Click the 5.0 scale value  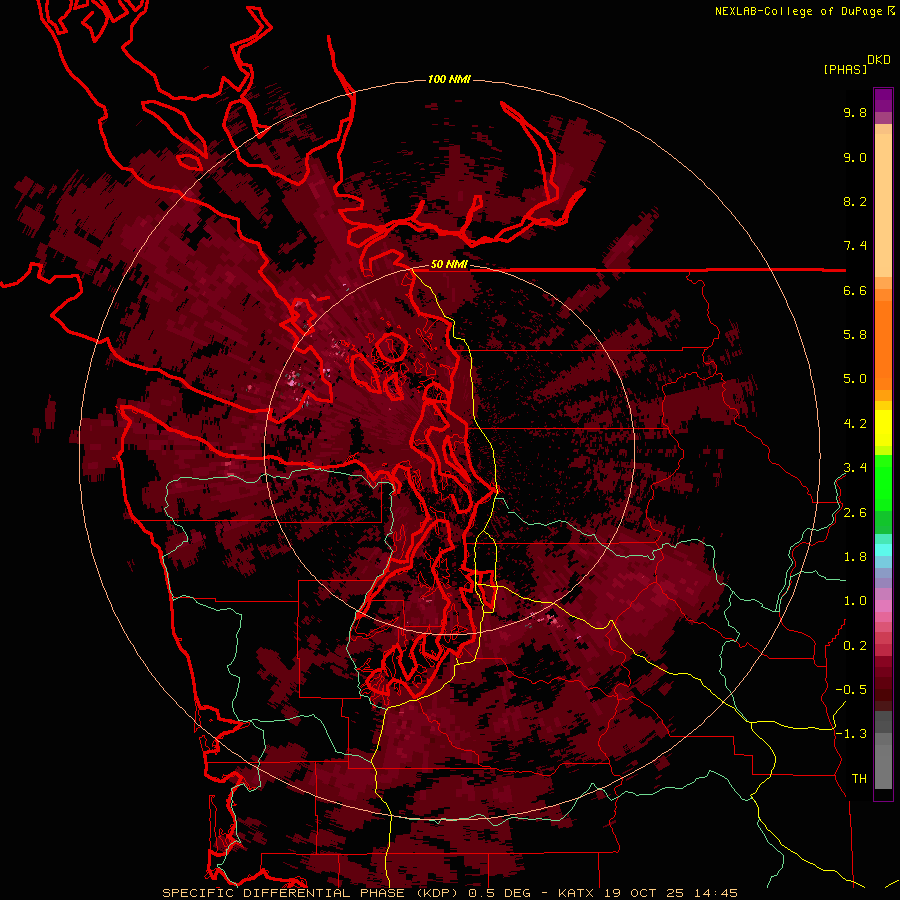[x=855, y=379]
